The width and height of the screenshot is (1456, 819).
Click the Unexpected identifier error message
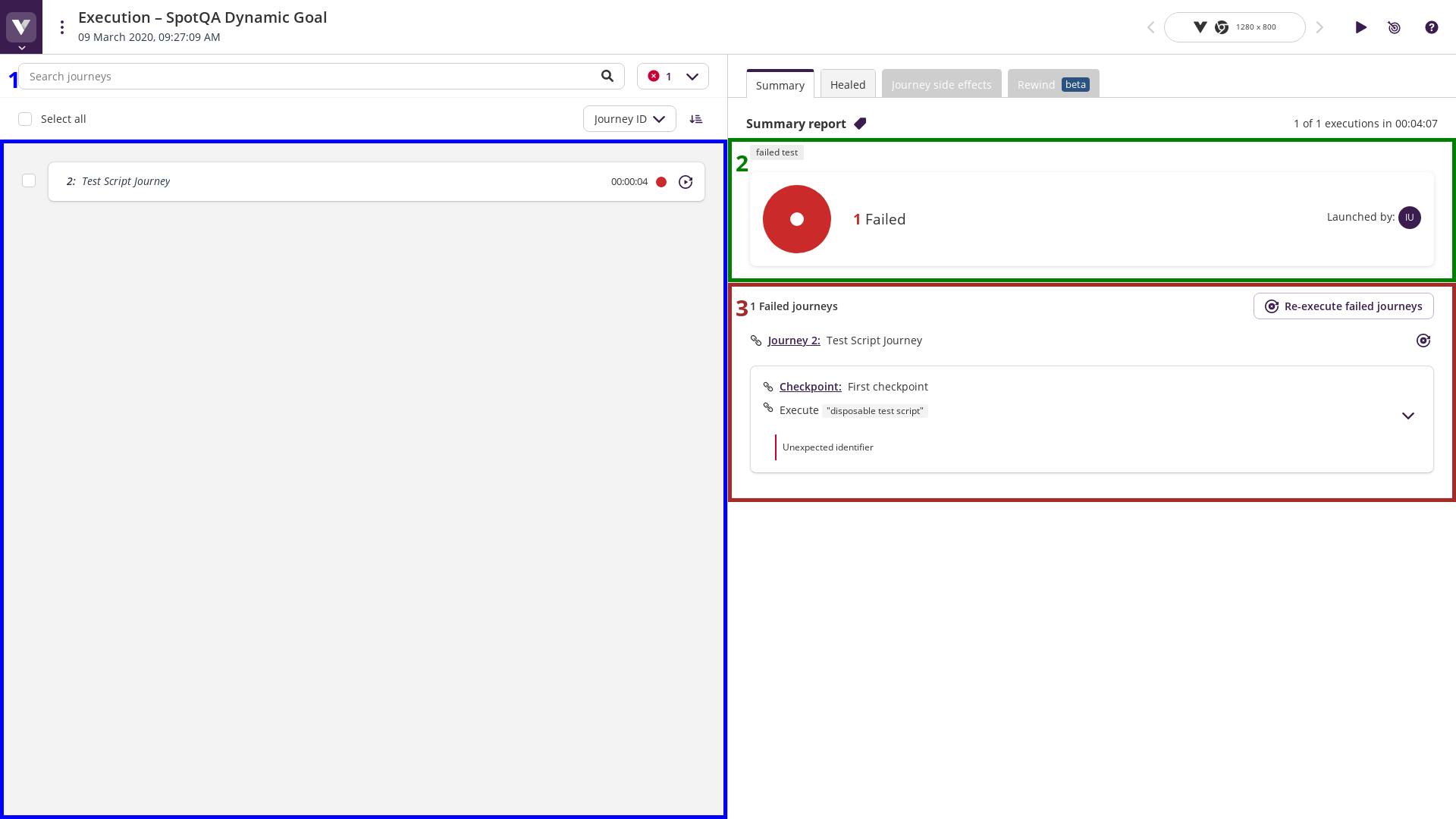coord(828,447)
